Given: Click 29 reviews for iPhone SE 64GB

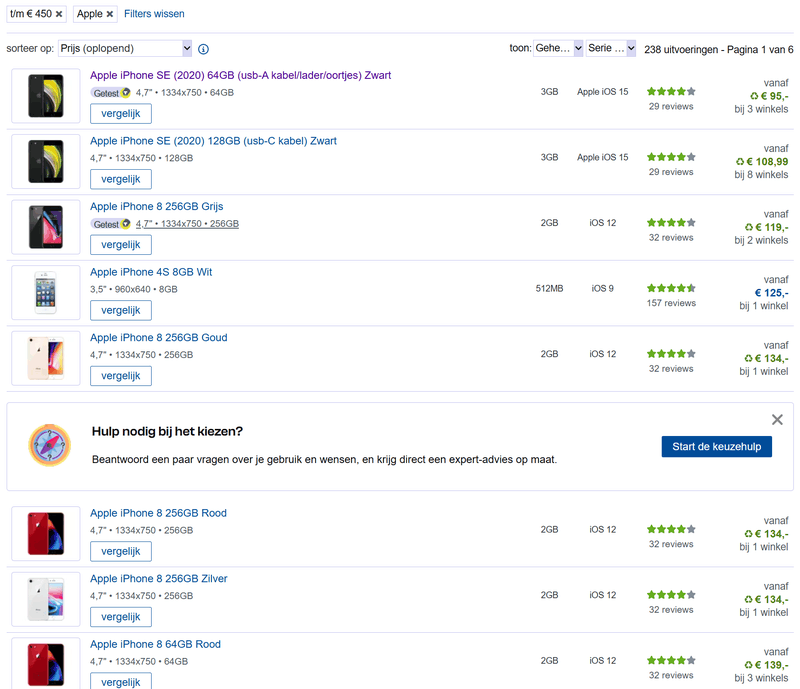Looking at the screenshot, I should pos(671,107).
